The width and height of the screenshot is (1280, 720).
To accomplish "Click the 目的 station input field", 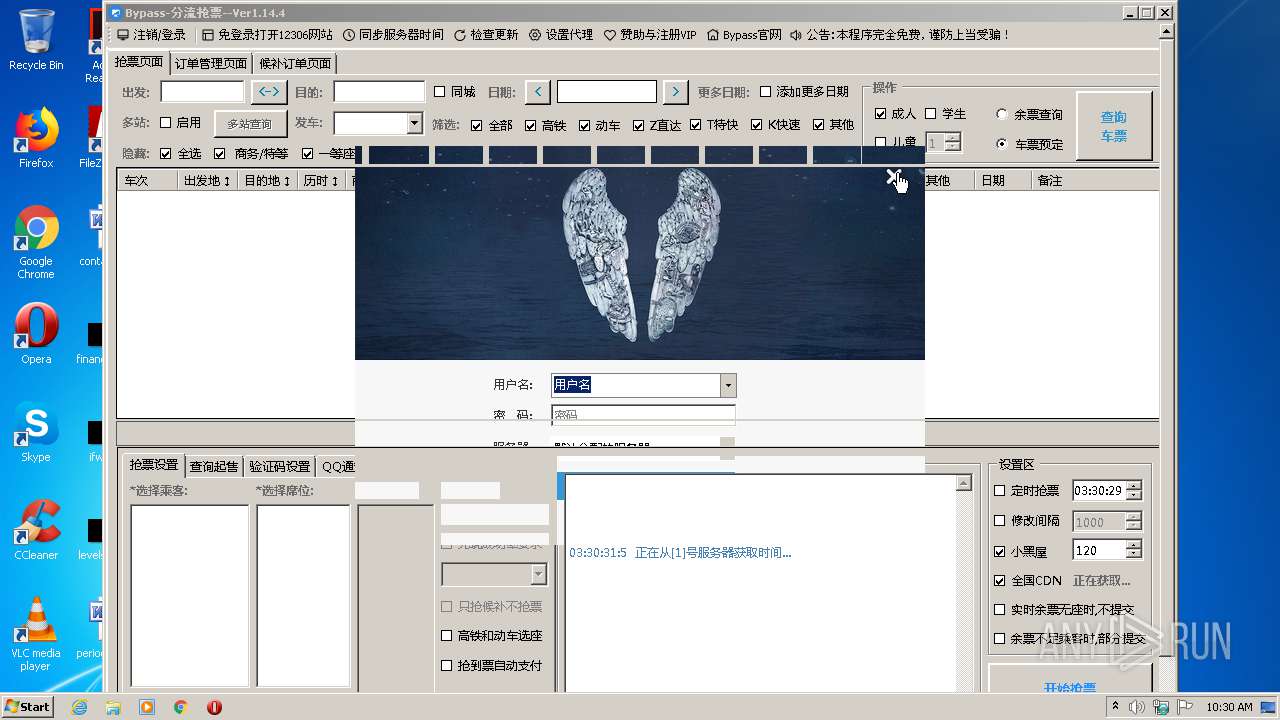I will pyautogui.click(x=379, y=92).
